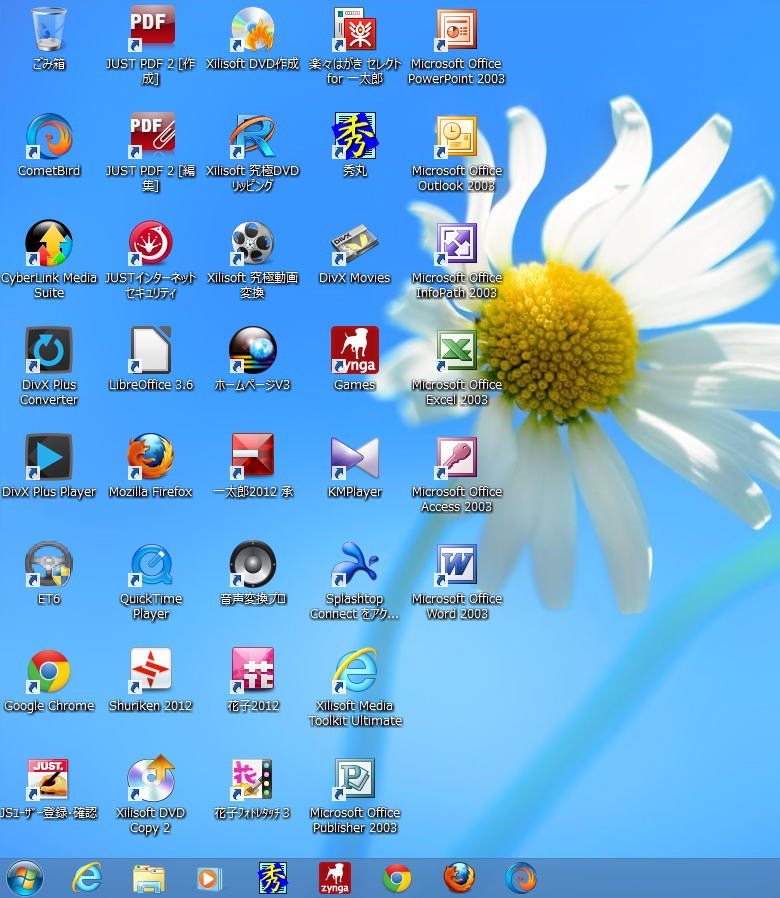The width and height of the screenshot is (780, 898).
Task: Select the CyberLink Media Suite icon
Action: click(x=48, y=244)
